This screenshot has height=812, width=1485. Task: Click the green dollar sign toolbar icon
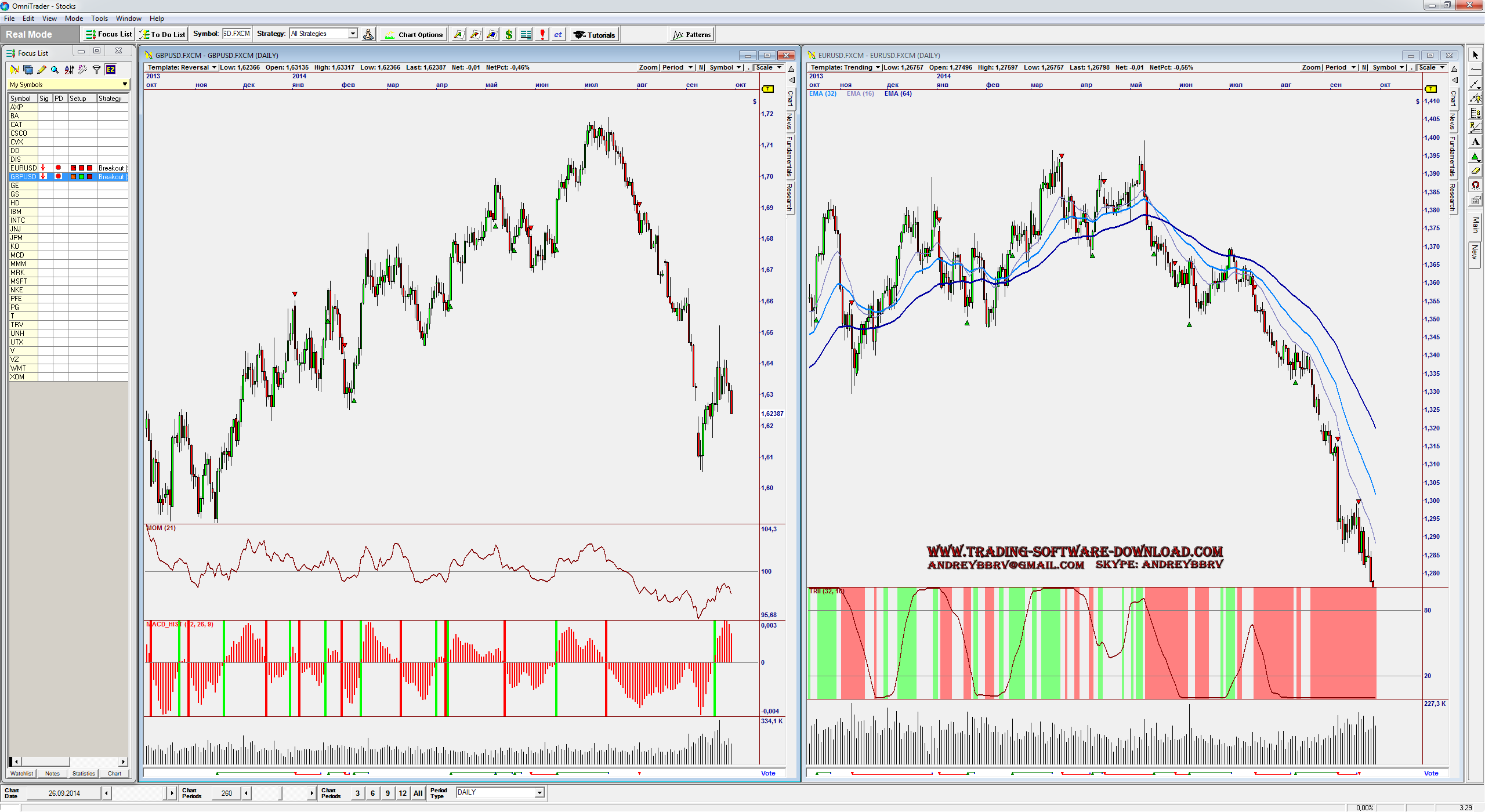tap(509, 35)
